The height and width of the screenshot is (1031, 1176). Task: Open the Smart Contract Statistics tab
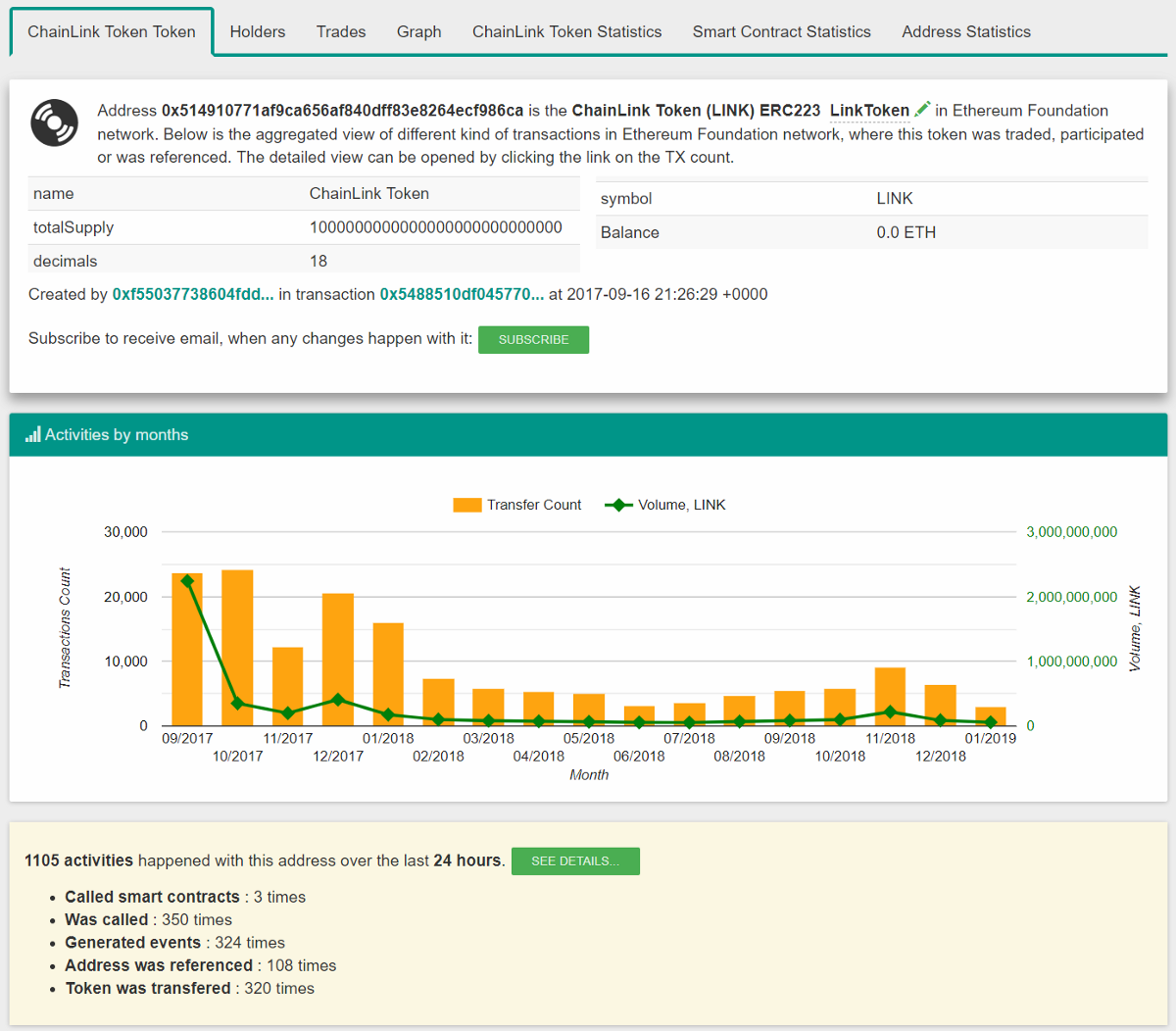782,31
